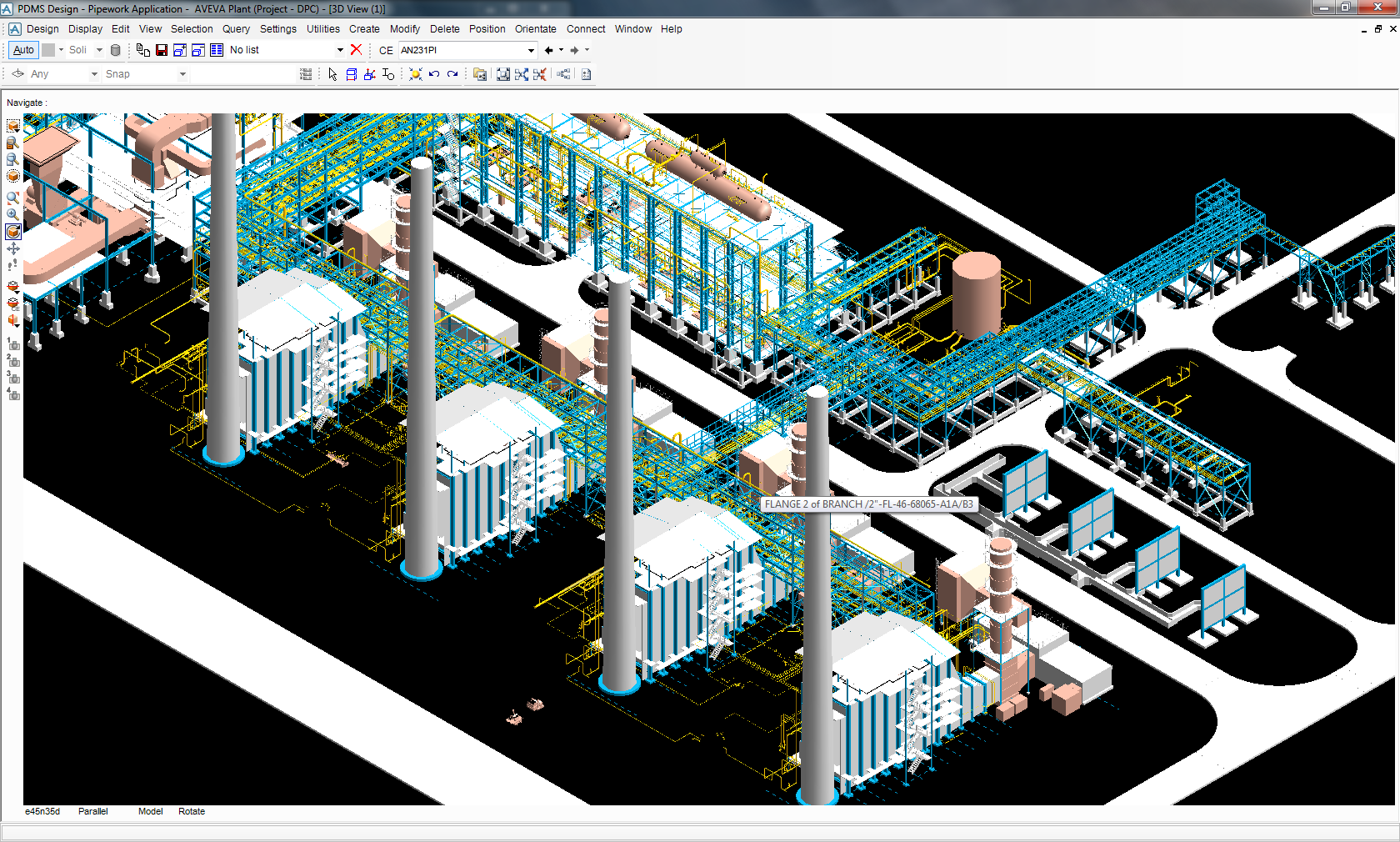Go forward with the grey right arrow
The width and height of the screenshot is (1400, 842).
coord(574,50)
